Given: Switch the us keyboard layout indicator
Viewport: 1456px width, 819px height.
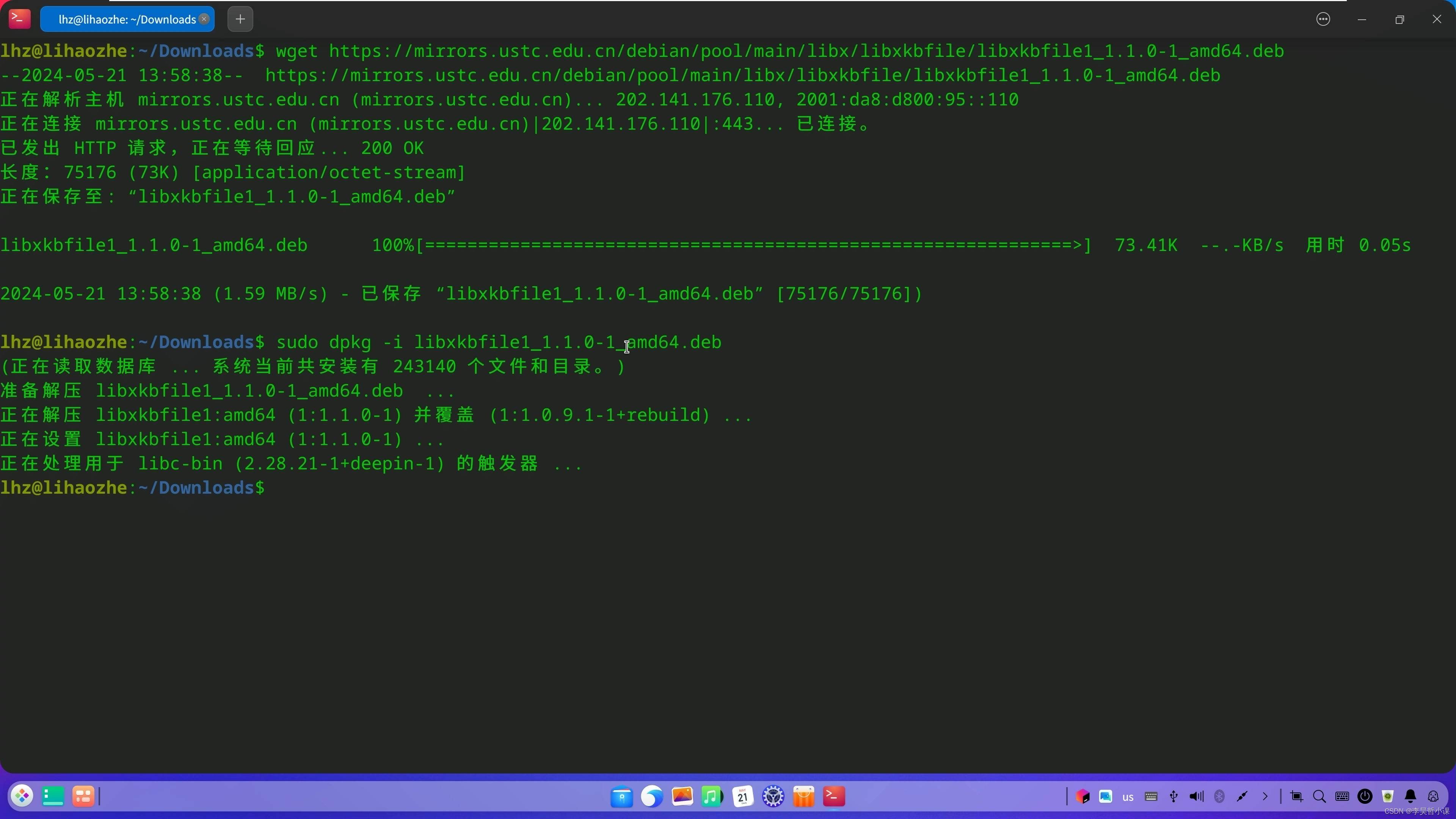Looking at the screenshot, I should [1128, 797].
